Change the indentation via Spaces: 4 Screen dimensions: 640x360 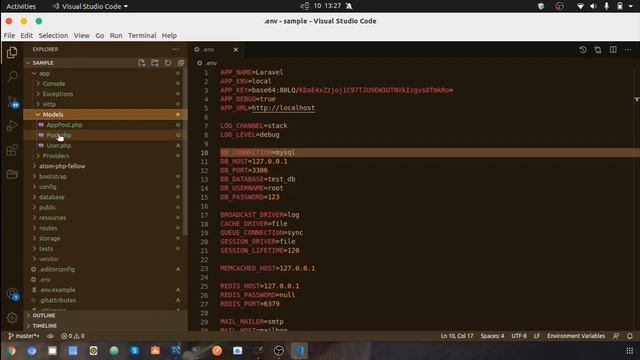coord(492,336)
